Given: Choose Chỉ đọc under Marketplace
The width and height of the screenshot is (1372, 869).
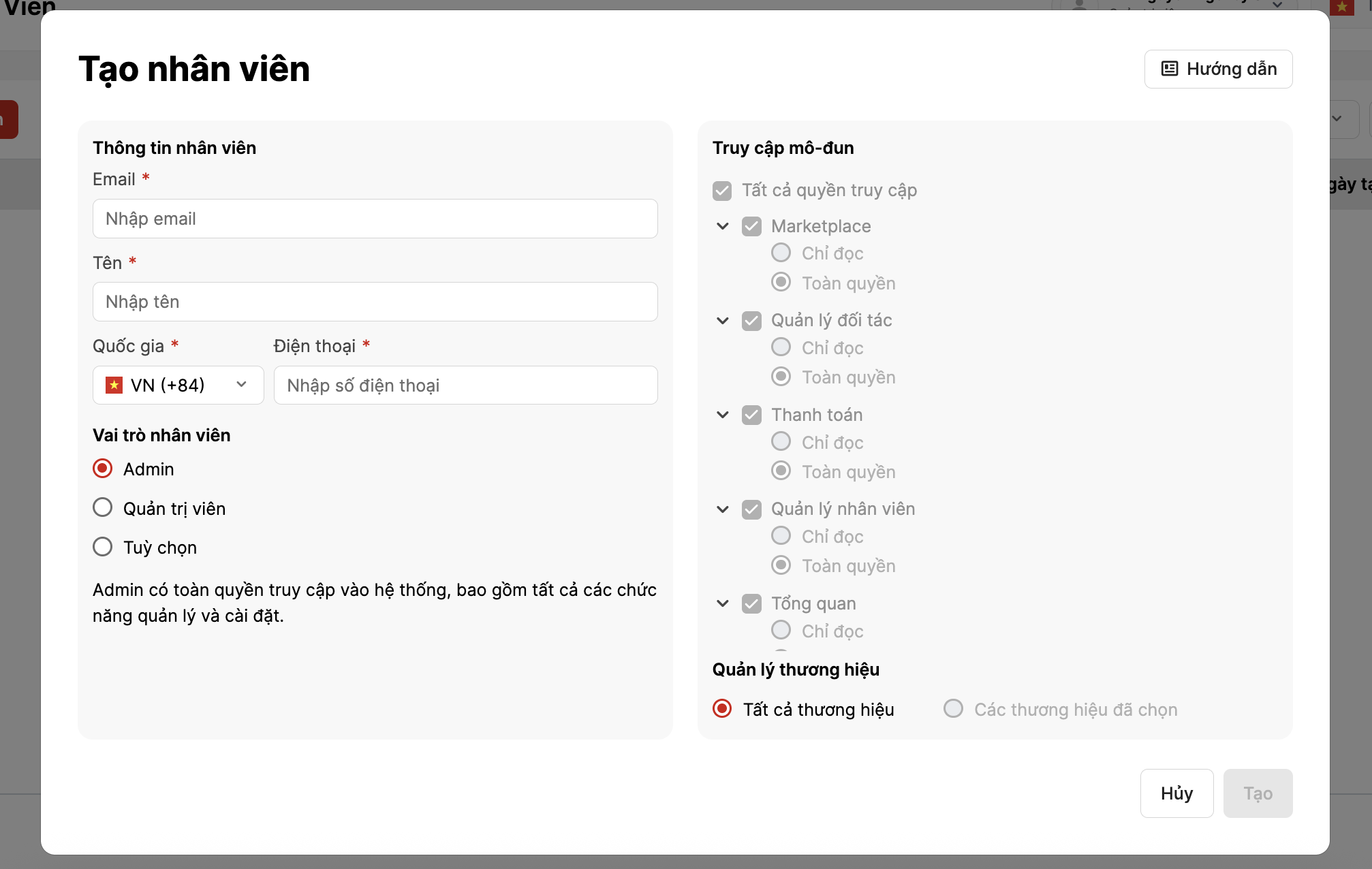Looking at the screenshot, I should click(x=781, y=253).
